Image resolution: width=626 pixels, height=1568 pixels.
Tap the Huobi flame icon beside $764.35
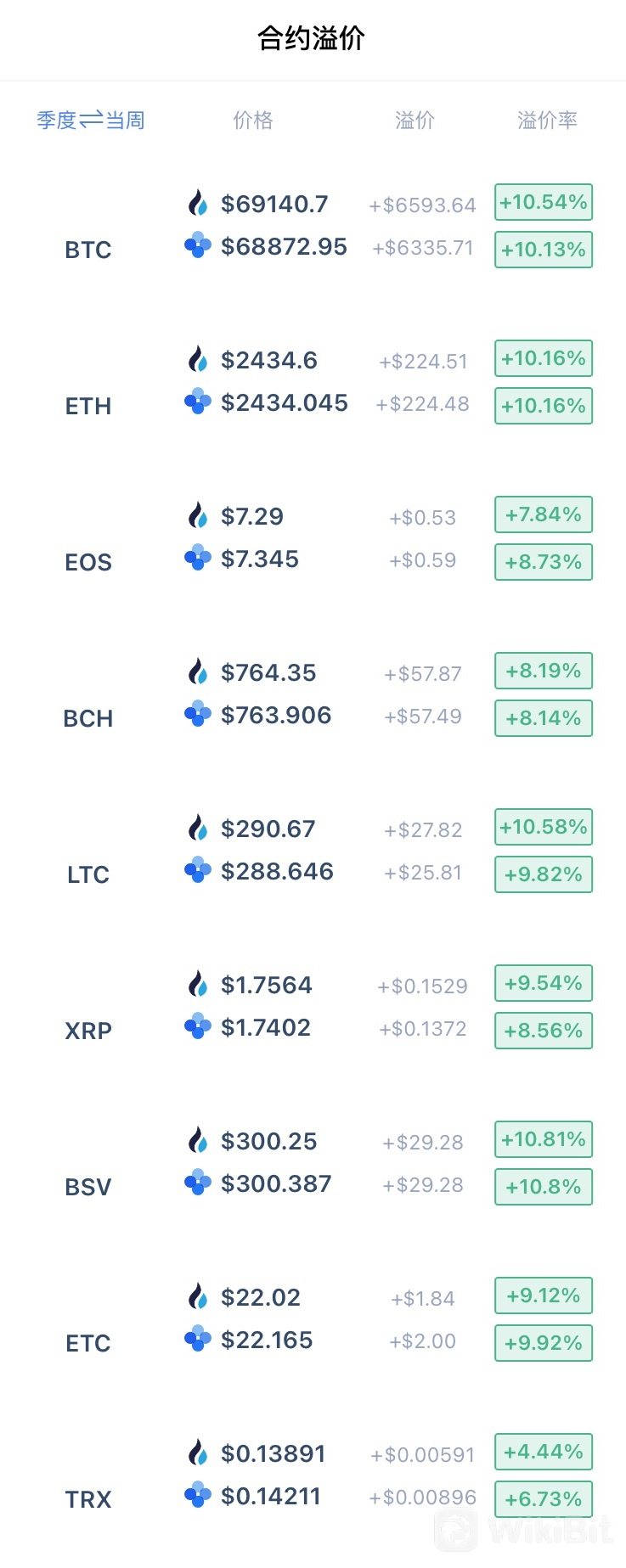tap(198, 672)
